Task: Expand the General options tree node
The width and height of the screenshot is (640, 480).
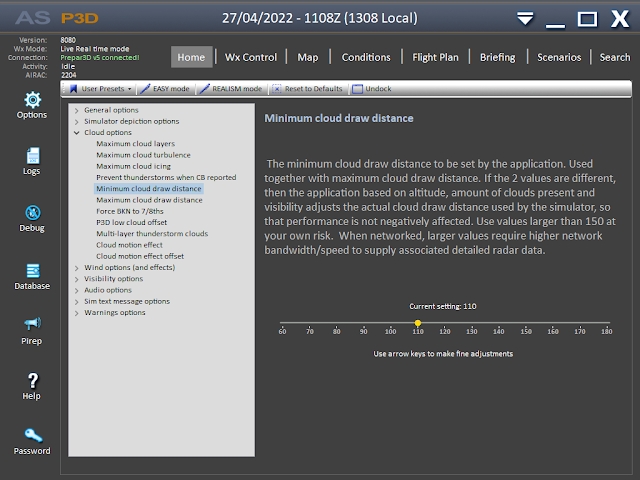Action: pos(77,109)
